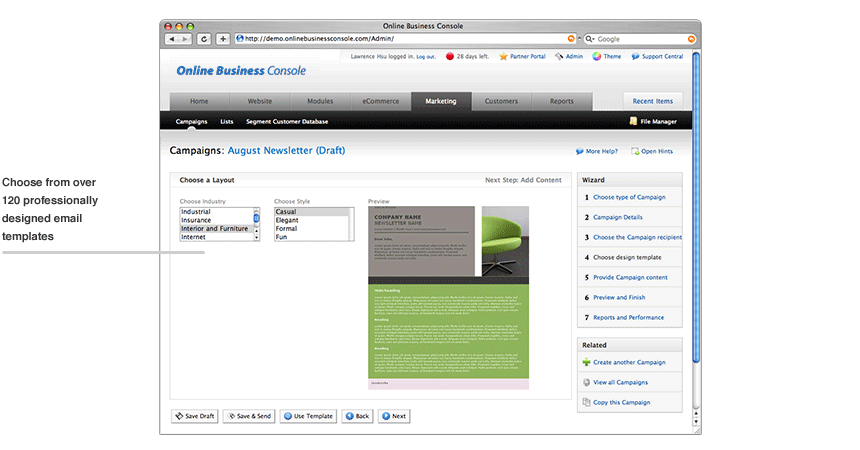Click the browser address bar
Screen dimensions: 860x450
click(x=400, y=39)
